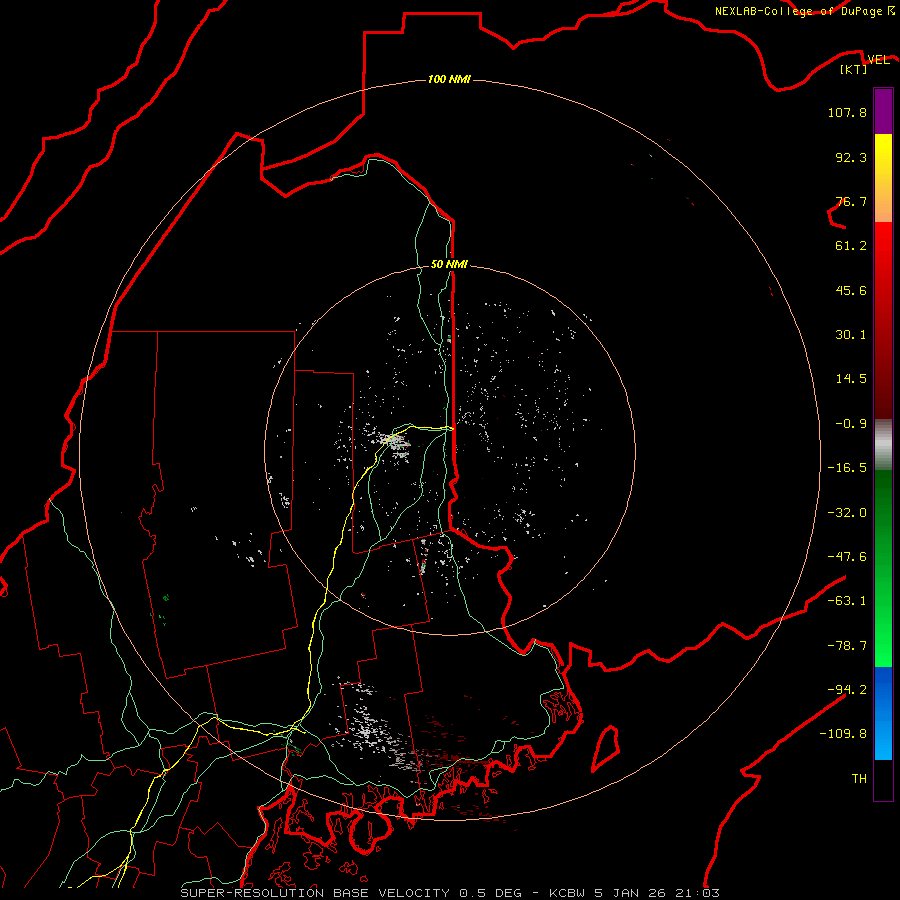Click the yellow segment of the velocity color bar

point(883,158)
